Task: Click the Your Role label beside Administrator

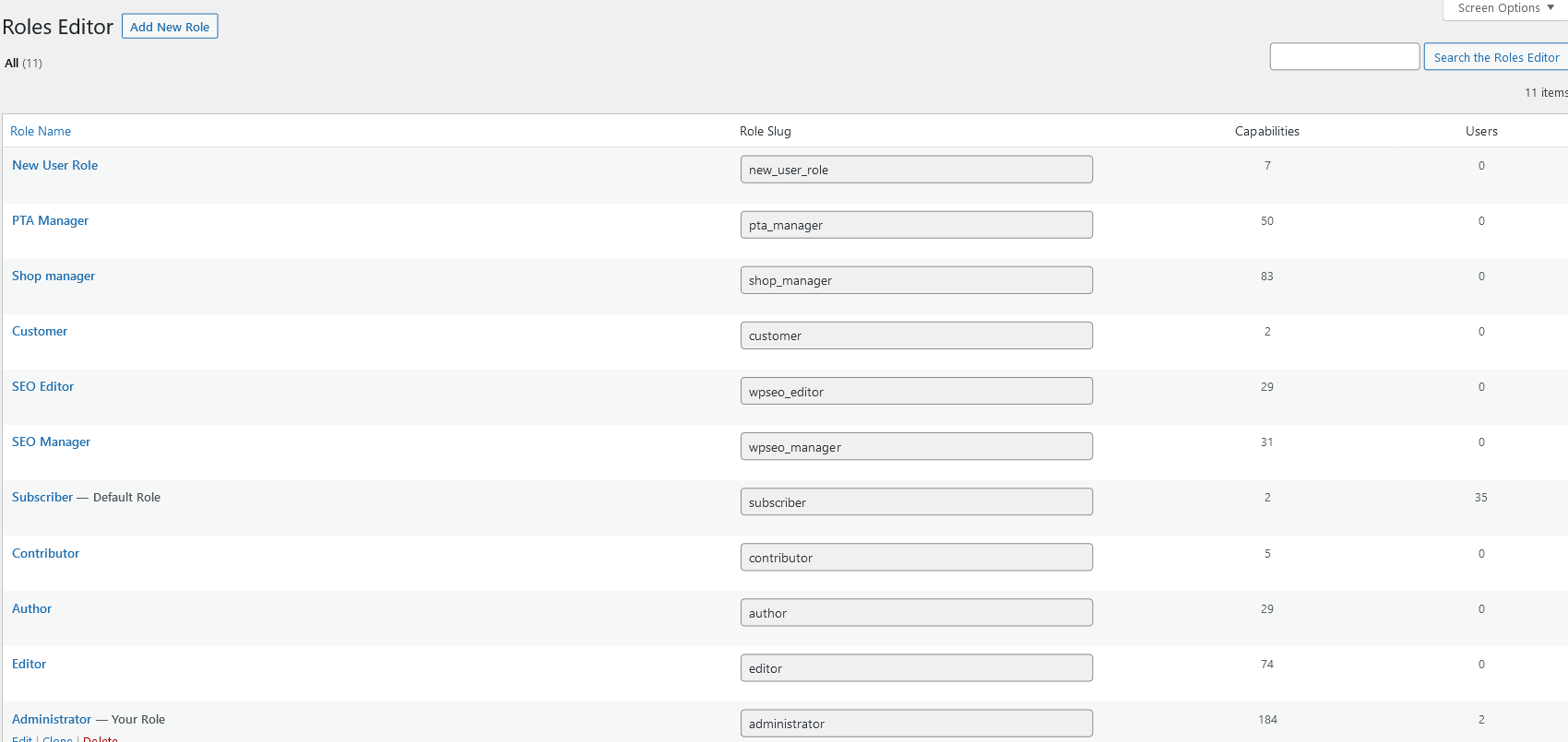Action: pos(138,719)
